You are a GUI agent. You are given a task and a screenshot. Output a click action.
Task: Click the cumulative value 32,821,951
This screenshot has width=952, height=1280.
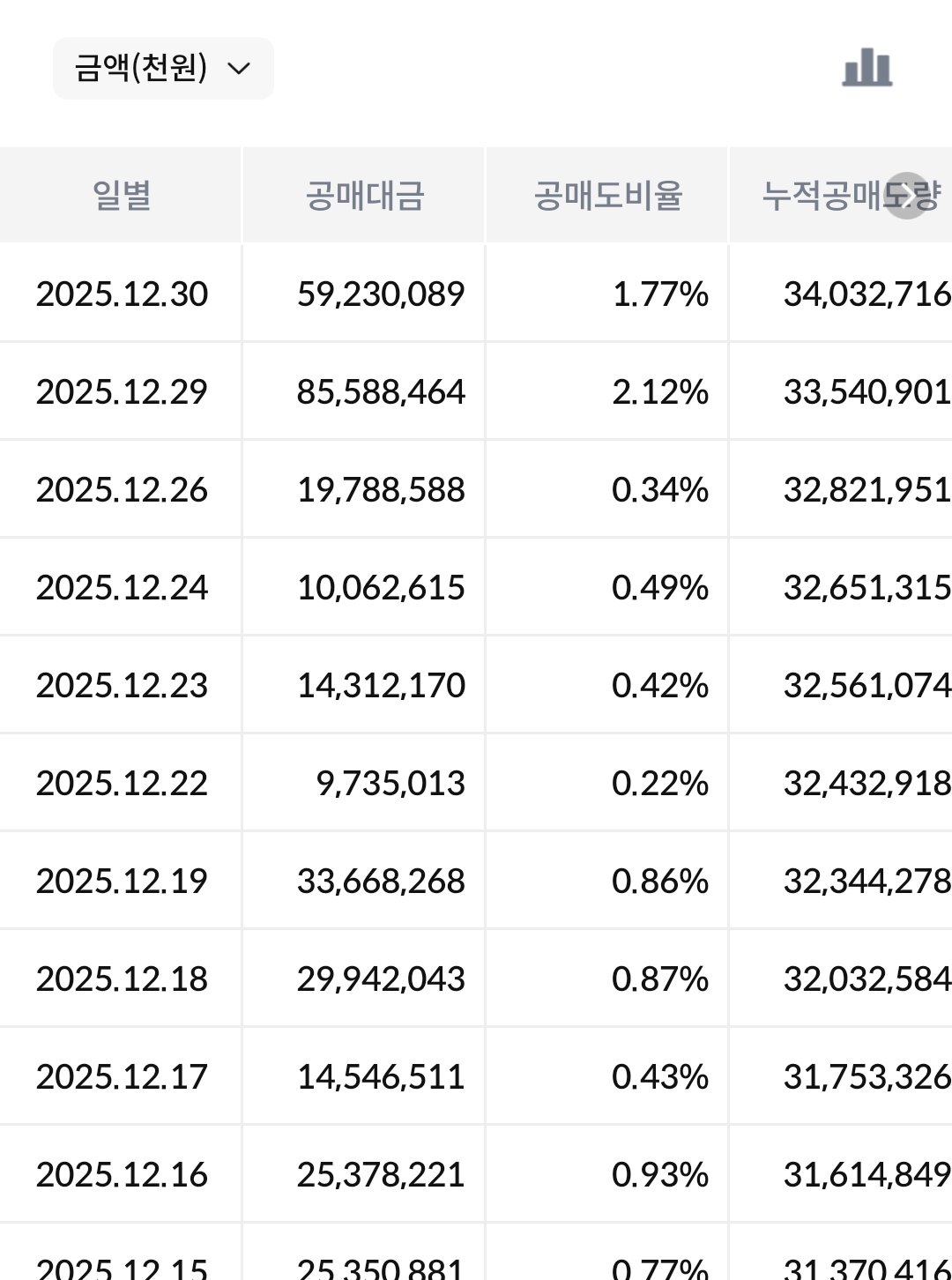(x=867, y=489)
